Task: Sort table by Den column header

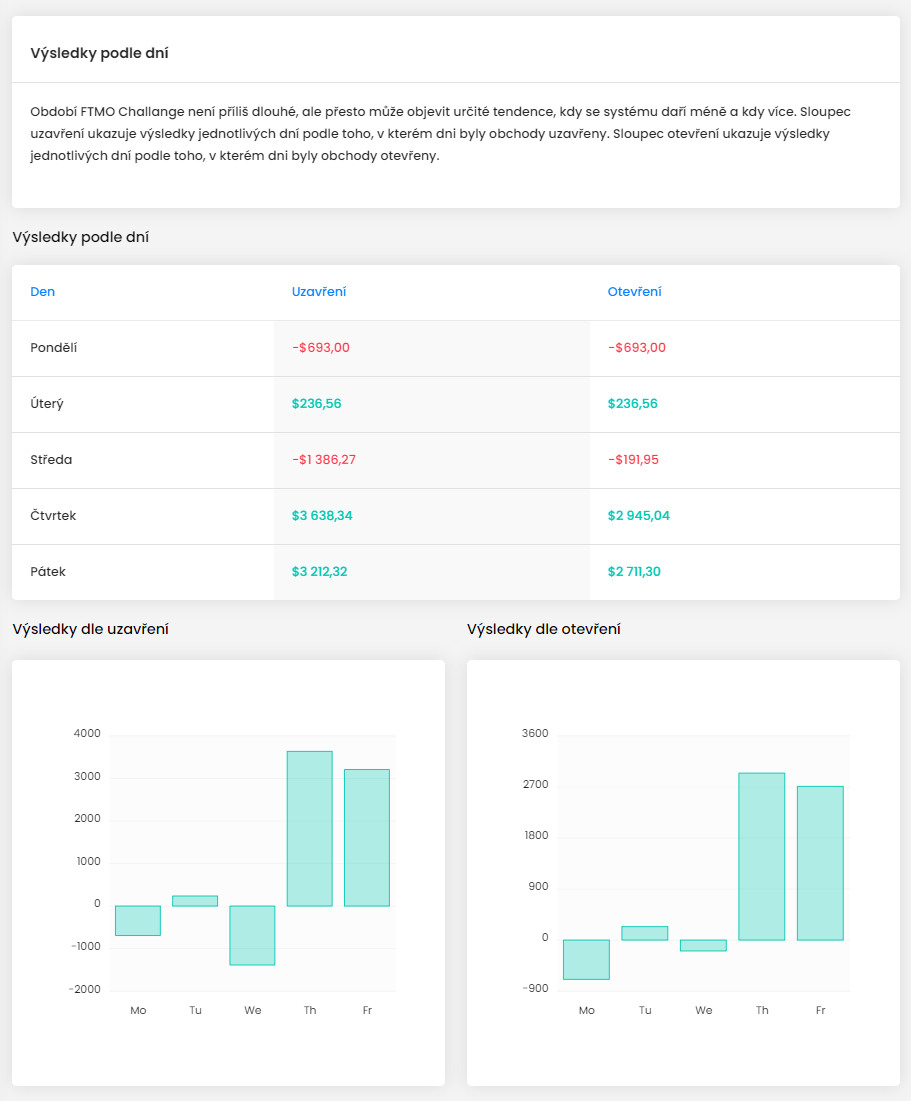Action: 42,291
